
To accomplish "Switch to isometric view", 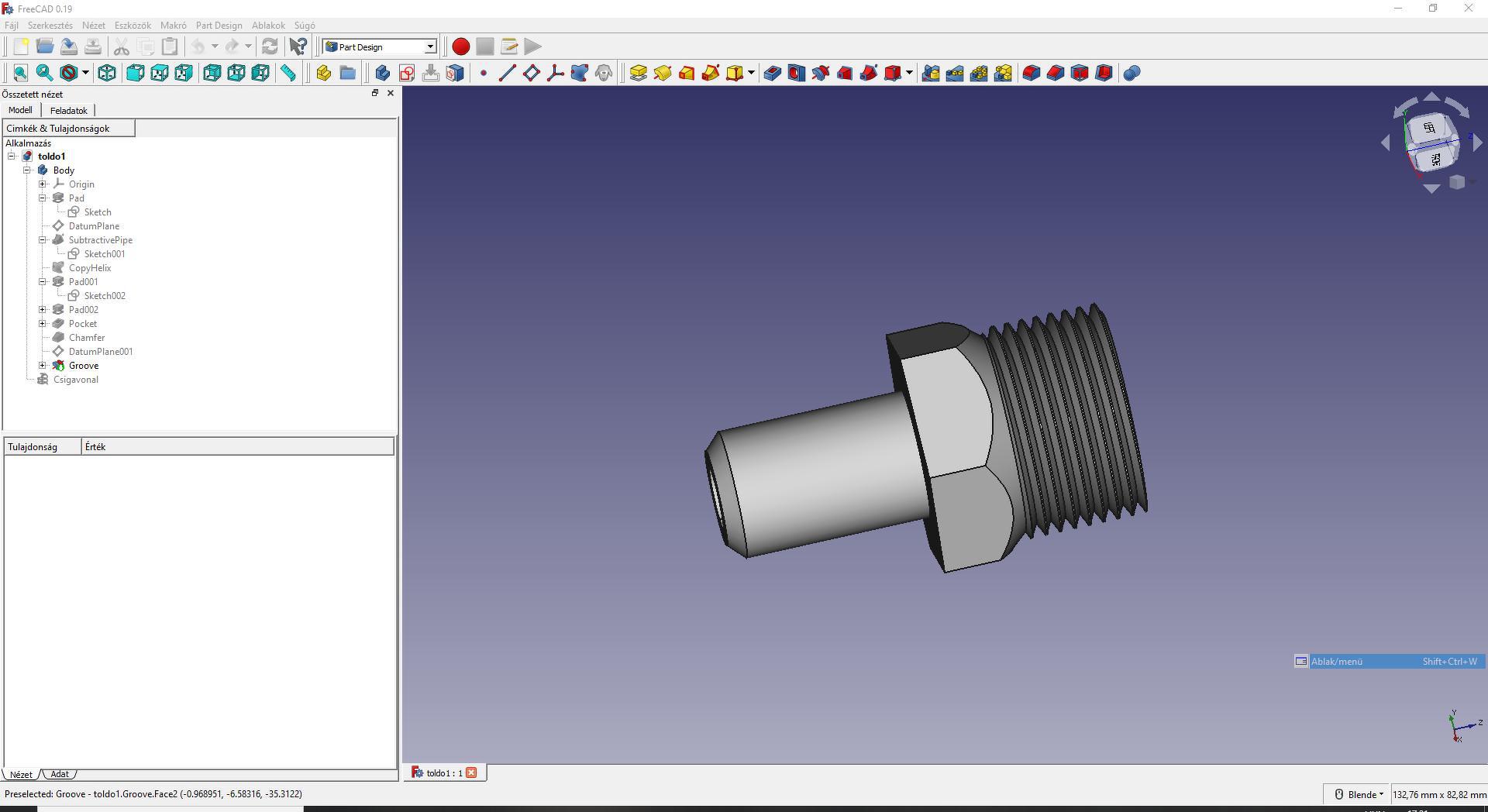I will point(107,73).
